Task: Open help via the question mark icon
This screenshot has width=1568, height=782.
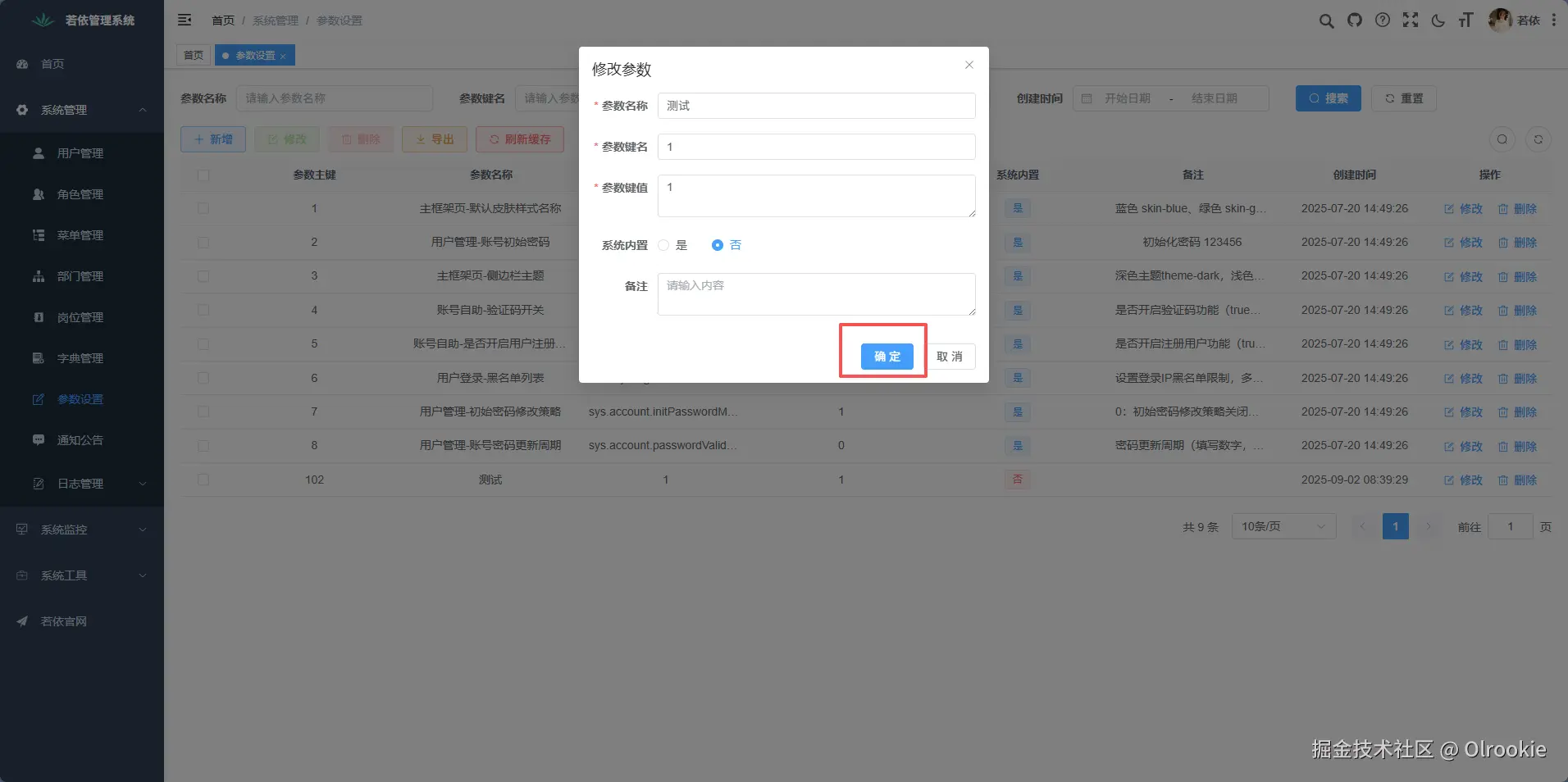Action: 1383,20
